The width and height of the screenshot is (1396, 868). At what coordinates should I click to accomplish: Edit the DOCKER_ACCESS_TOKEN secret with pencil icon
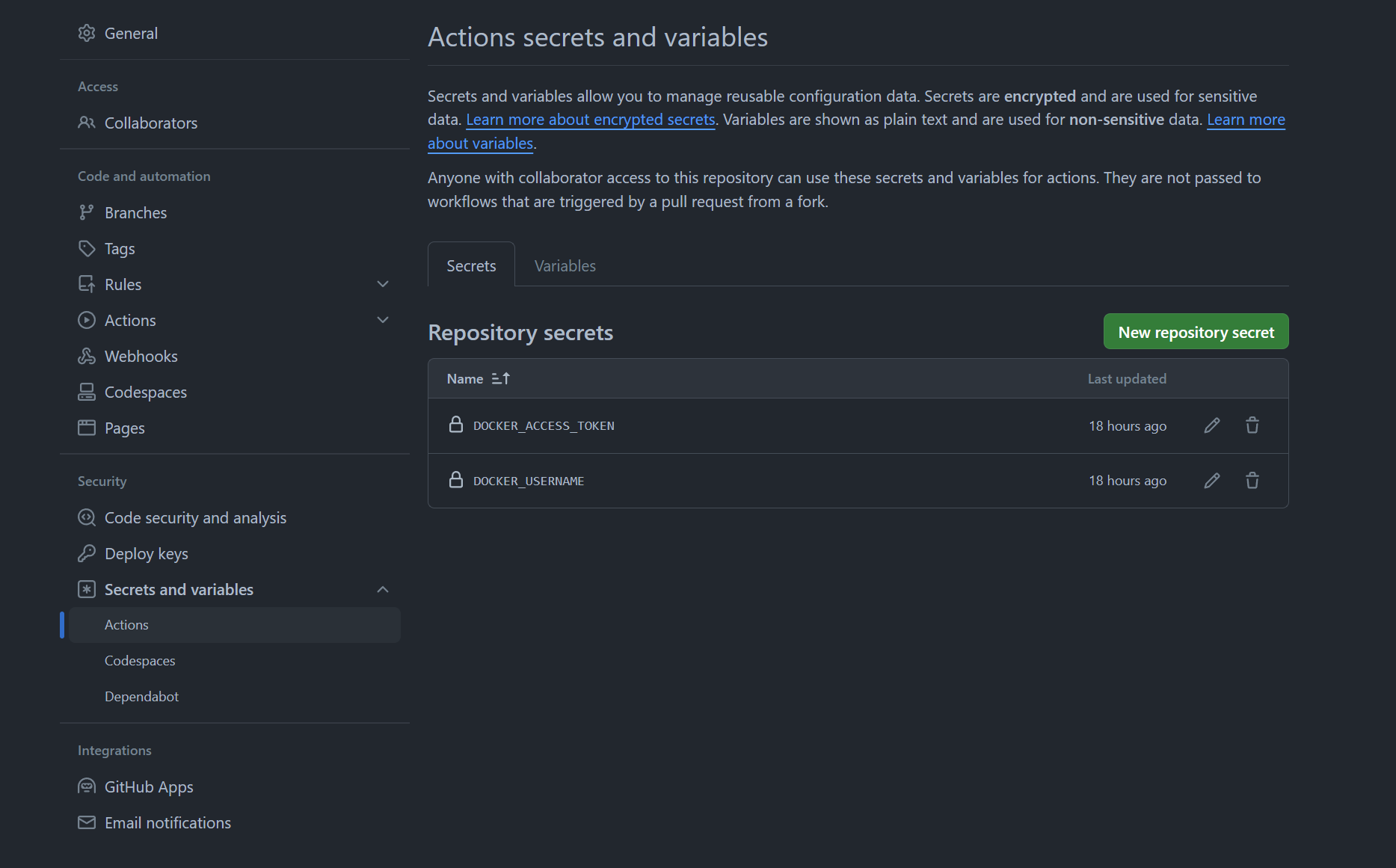coord(1212,425)
